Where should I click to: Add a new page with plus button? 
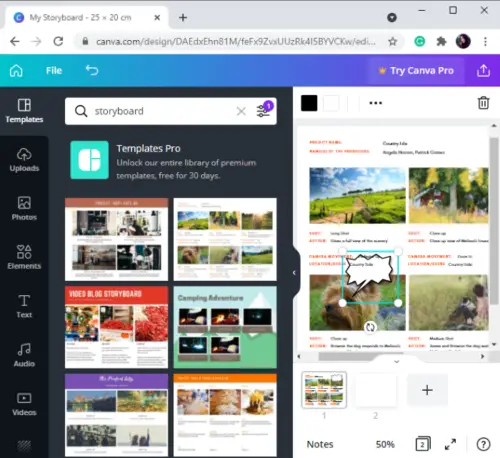(427, 390)
